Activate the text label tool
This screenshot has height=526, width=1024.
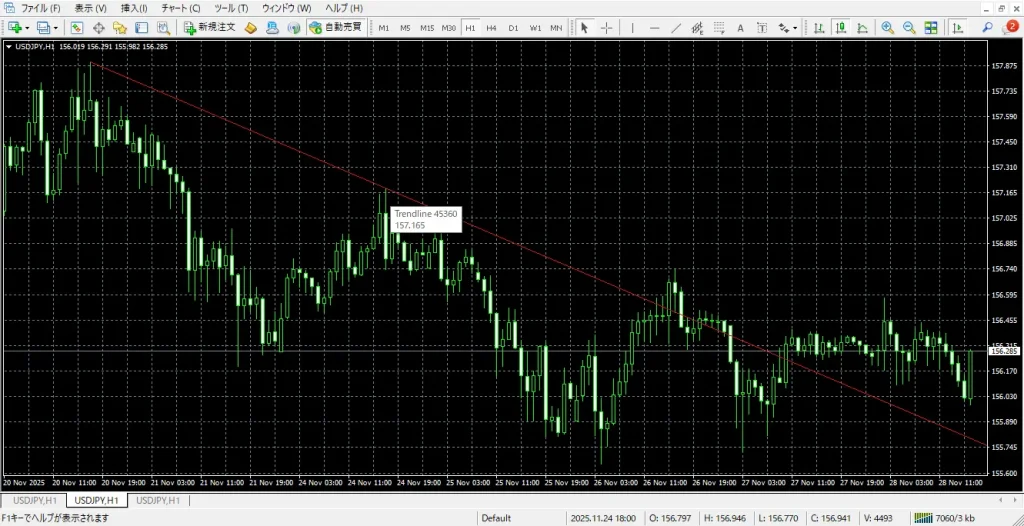coord(740,28)
